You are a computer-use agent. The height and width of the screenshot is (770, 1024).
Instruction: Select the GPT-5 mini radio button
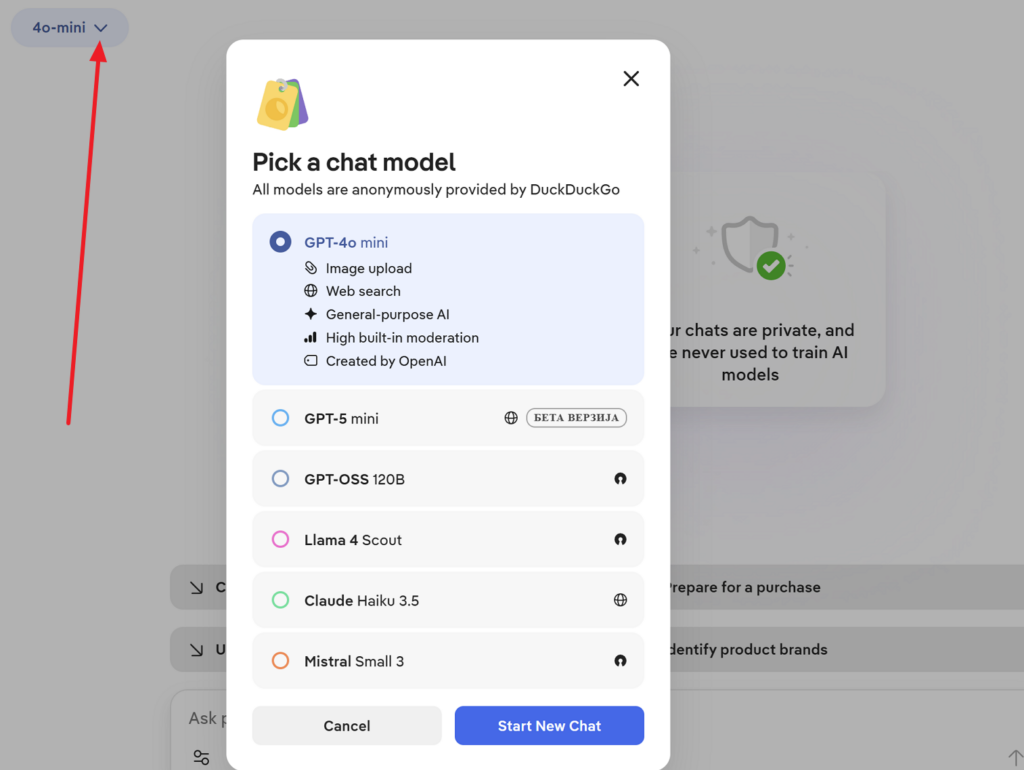click(281, 418)
